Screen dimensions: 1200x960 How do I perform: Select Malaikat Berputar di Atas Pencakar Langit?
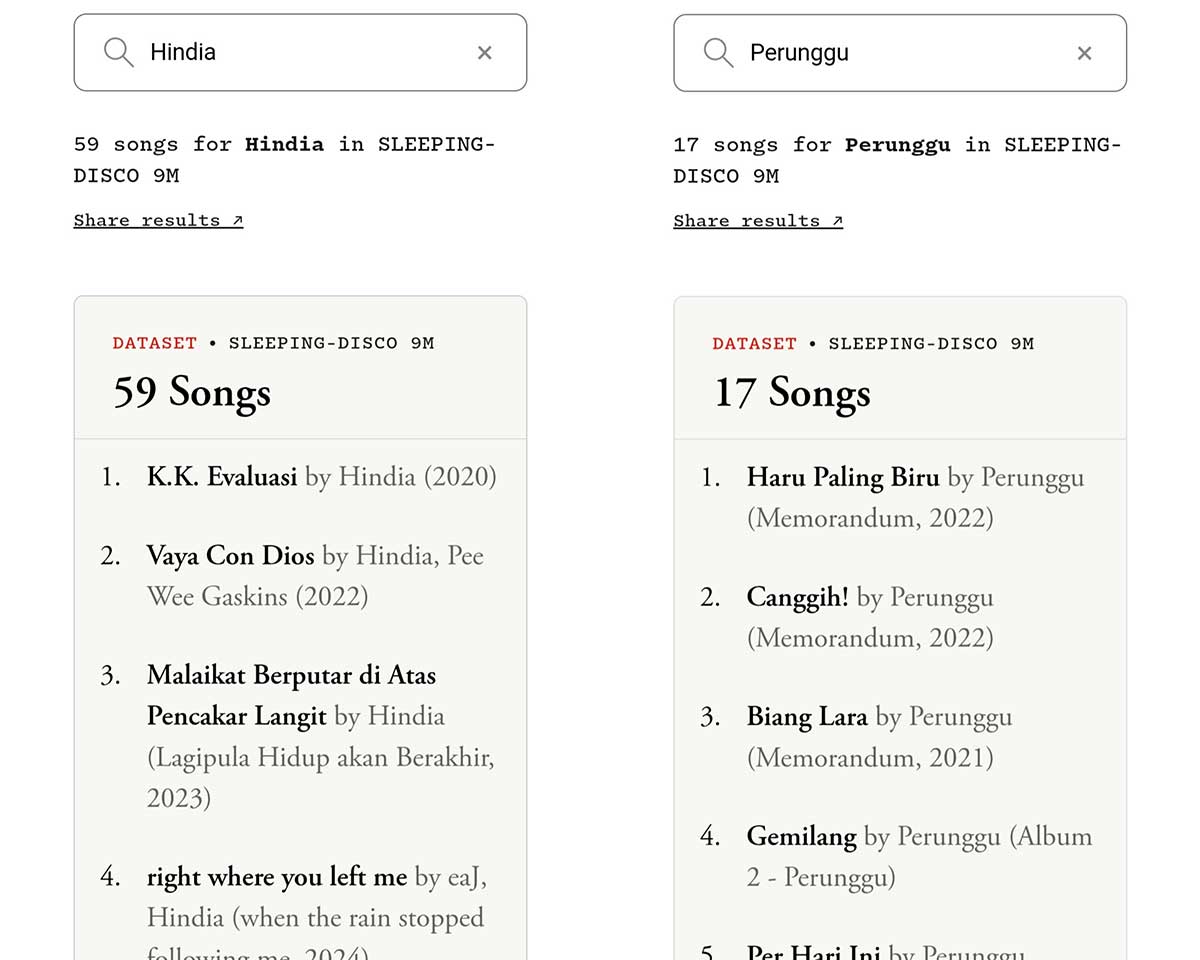pyautogui.click(x=291, y=696)
